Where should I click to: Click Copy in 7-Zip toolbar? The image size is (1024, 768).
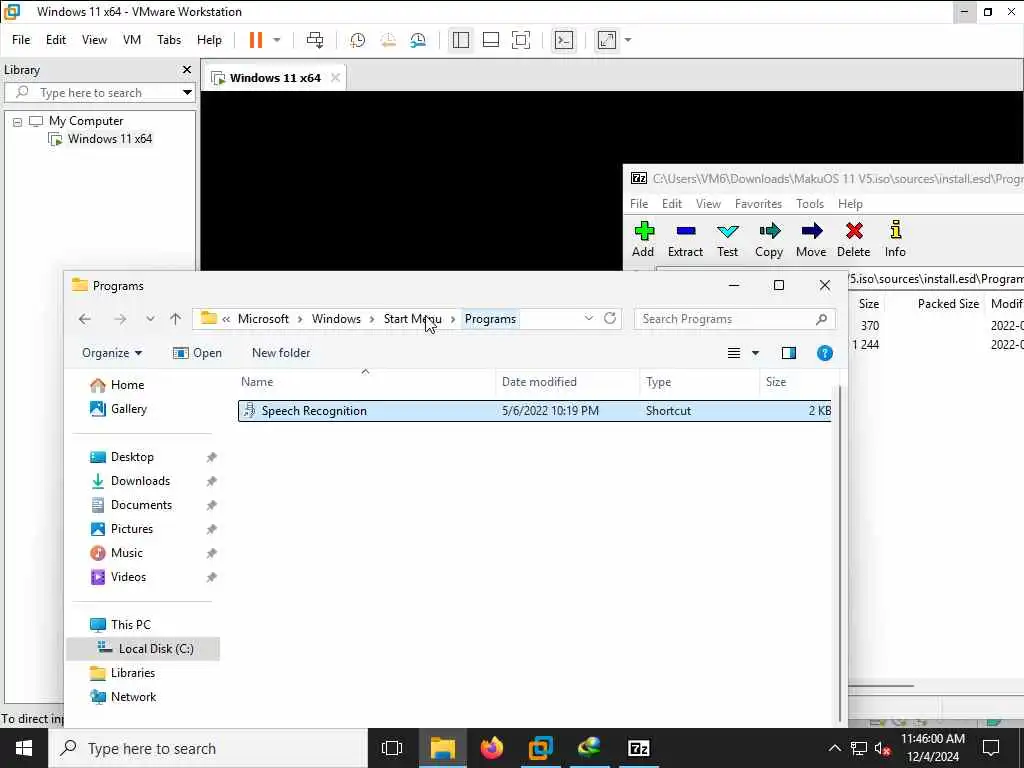click(x=769, y=239)
